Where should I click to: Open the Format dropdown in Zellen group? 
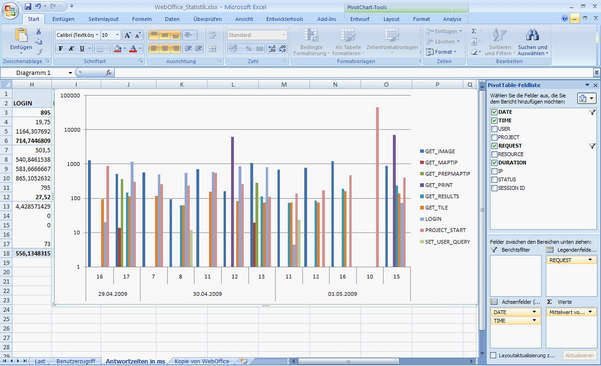point(442,52)
